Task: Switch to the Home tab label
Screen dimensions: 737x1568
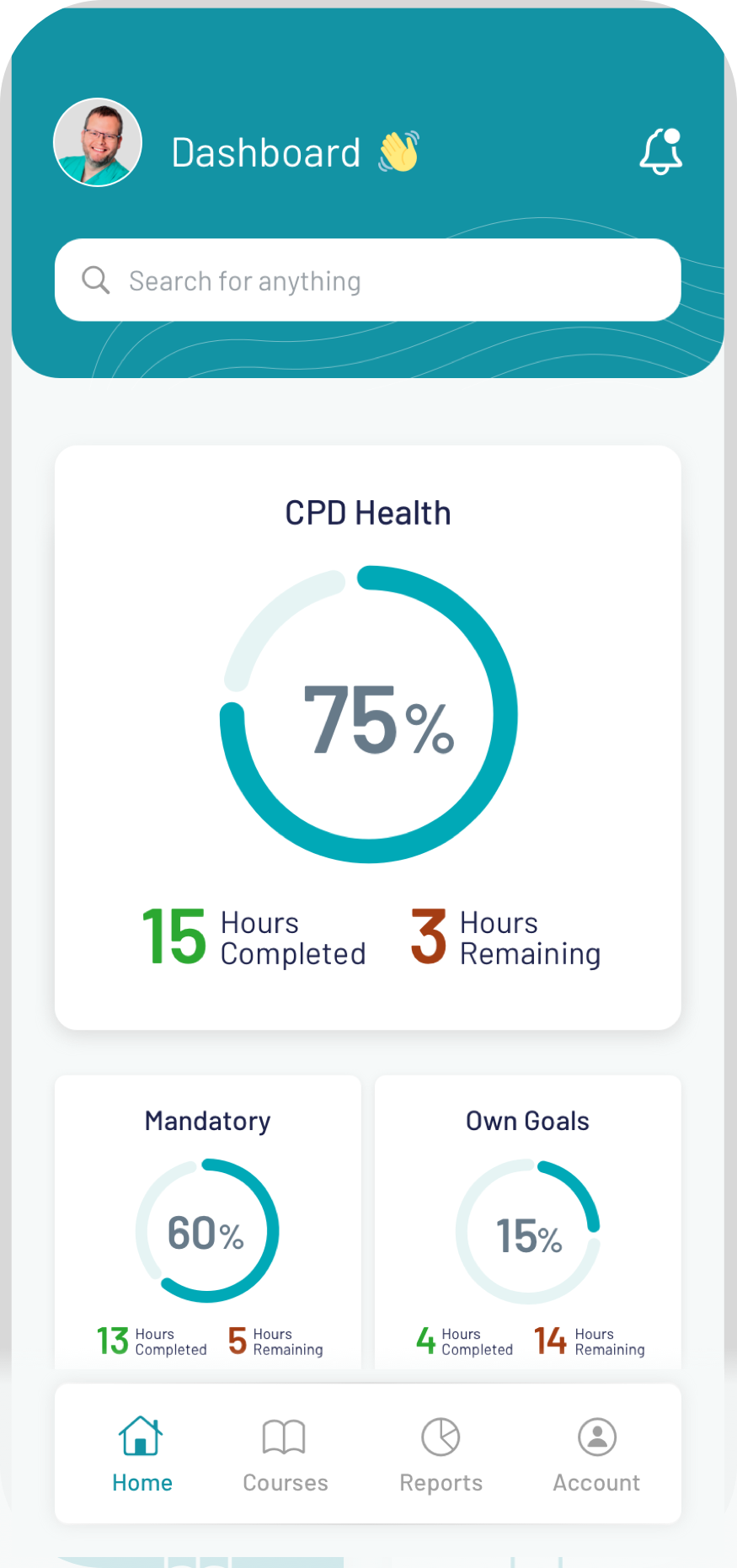Action: coord(142,1483)
